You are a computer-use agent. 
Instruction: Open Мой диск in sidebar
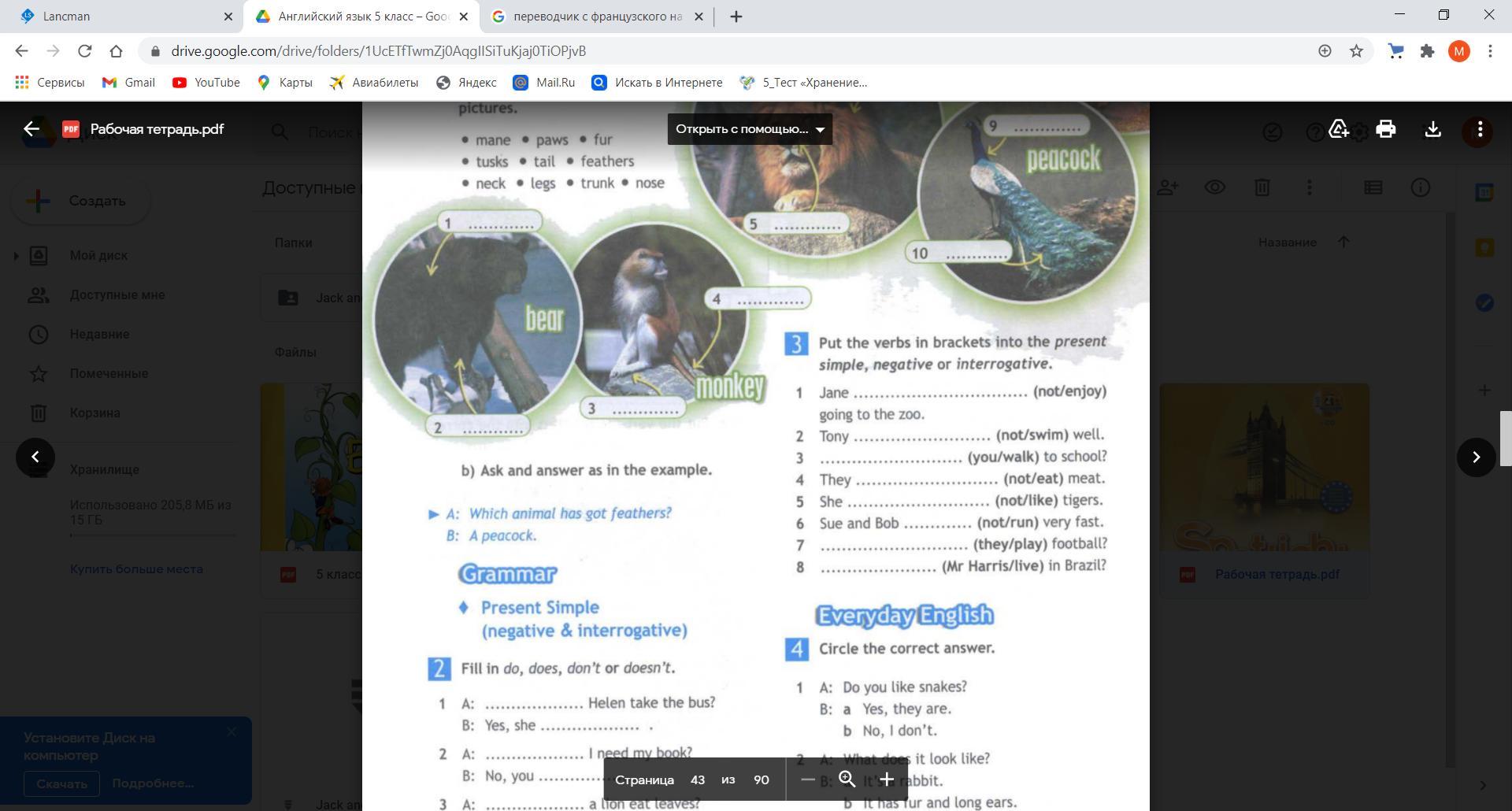tap(98, 255)
